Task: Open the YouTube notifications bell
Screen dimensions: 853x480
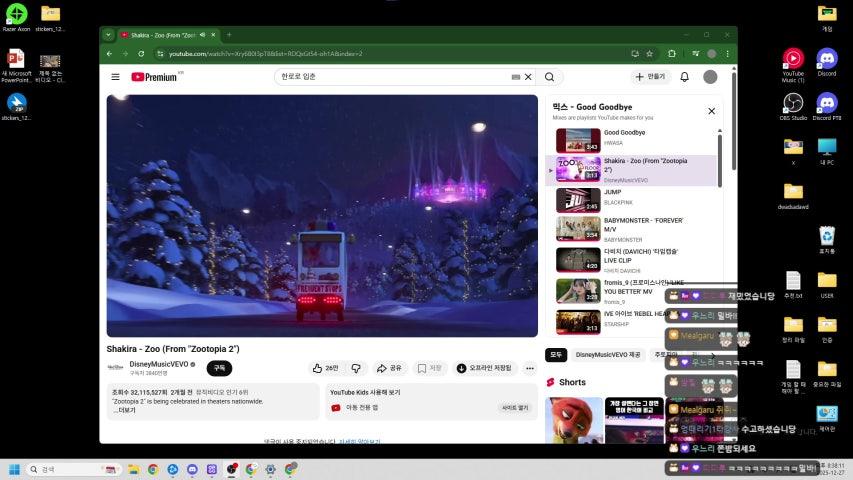Action: 684,77
